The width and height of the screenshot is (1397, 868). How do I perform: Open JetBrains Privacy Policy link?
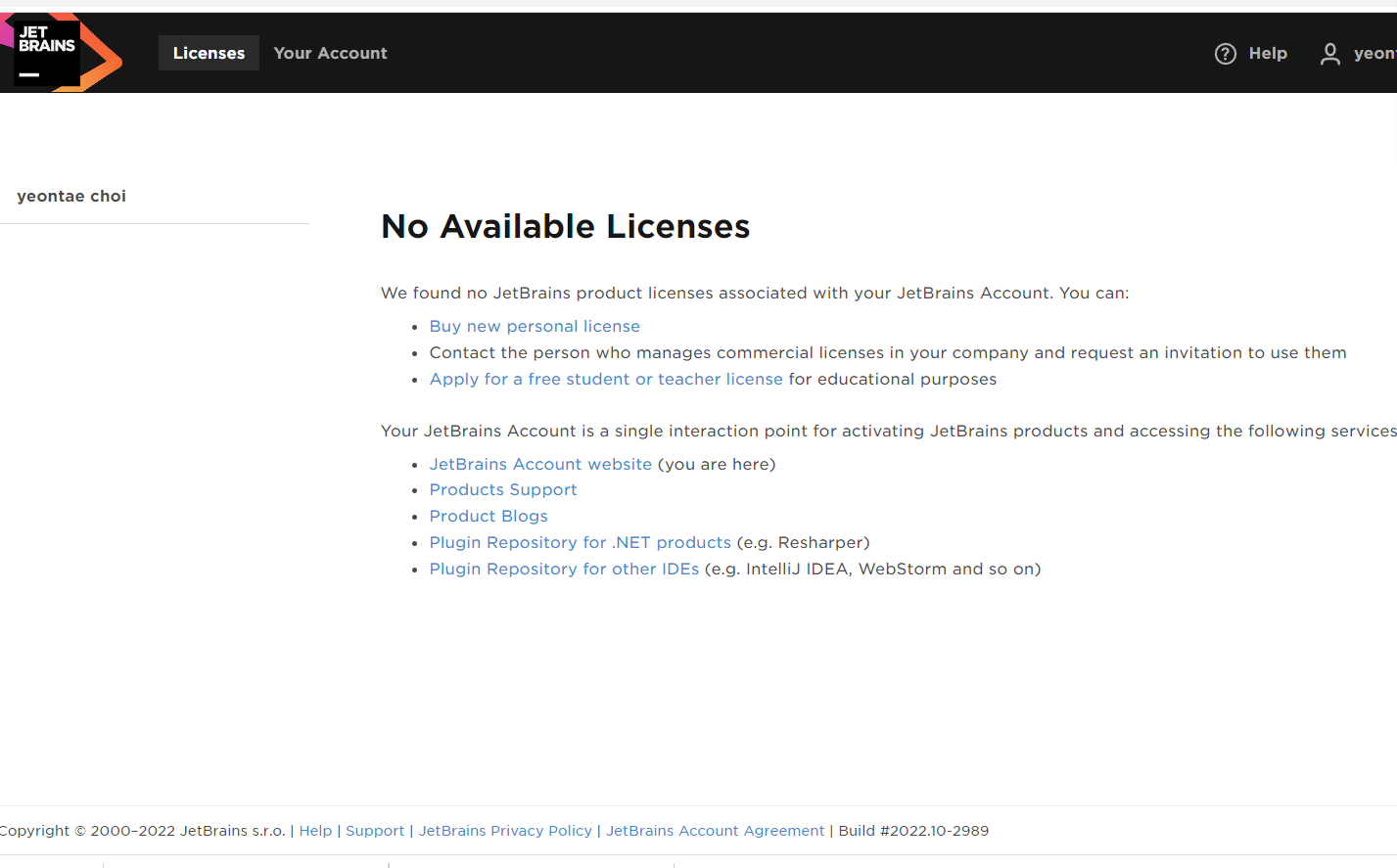505,831
